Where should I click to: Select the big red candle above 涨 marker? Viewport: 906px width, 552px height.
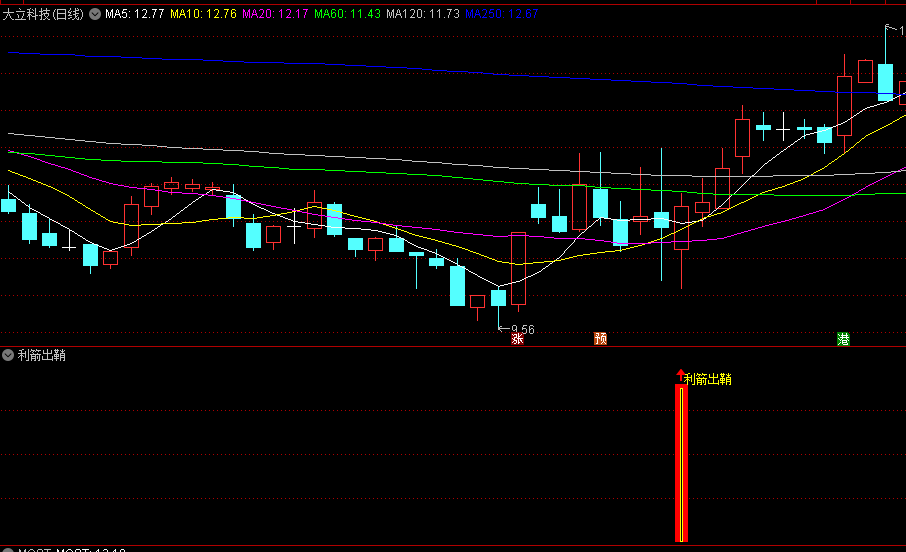(518, 270)
